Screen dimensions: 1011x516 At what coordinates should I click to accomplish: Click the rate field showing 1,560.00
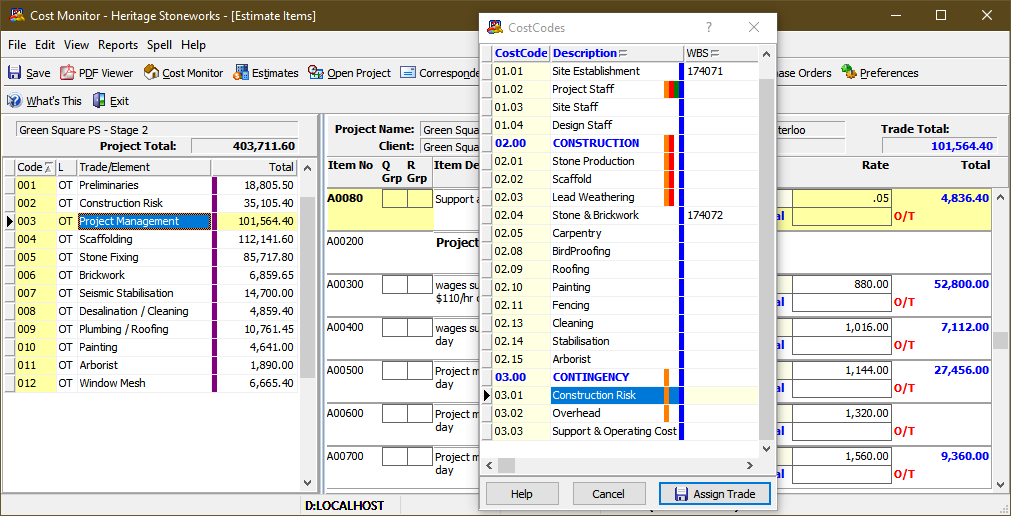pos(843,457)
